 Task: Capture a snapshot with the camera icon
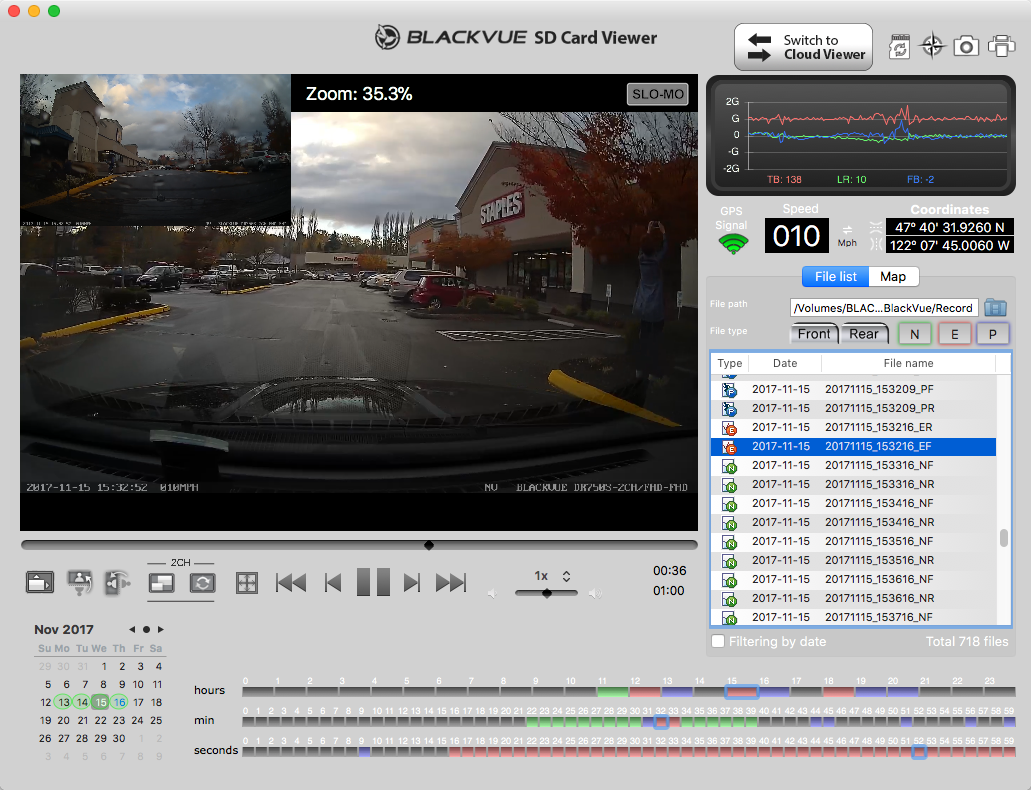click(x=966, y=46)
